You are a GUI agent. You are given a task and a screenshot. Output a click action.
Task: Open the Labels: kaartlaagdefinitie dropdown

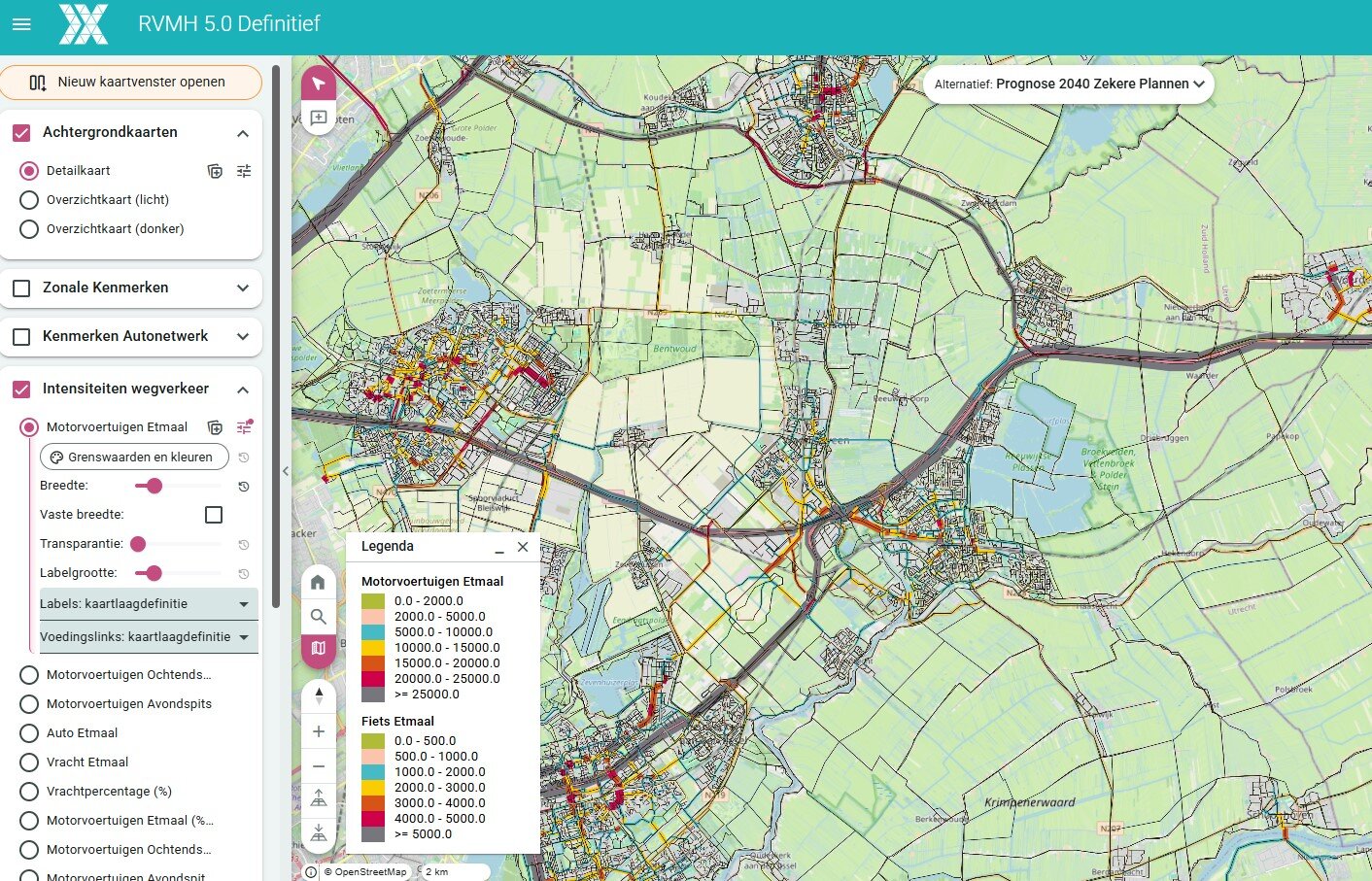[x=148, y=604]
